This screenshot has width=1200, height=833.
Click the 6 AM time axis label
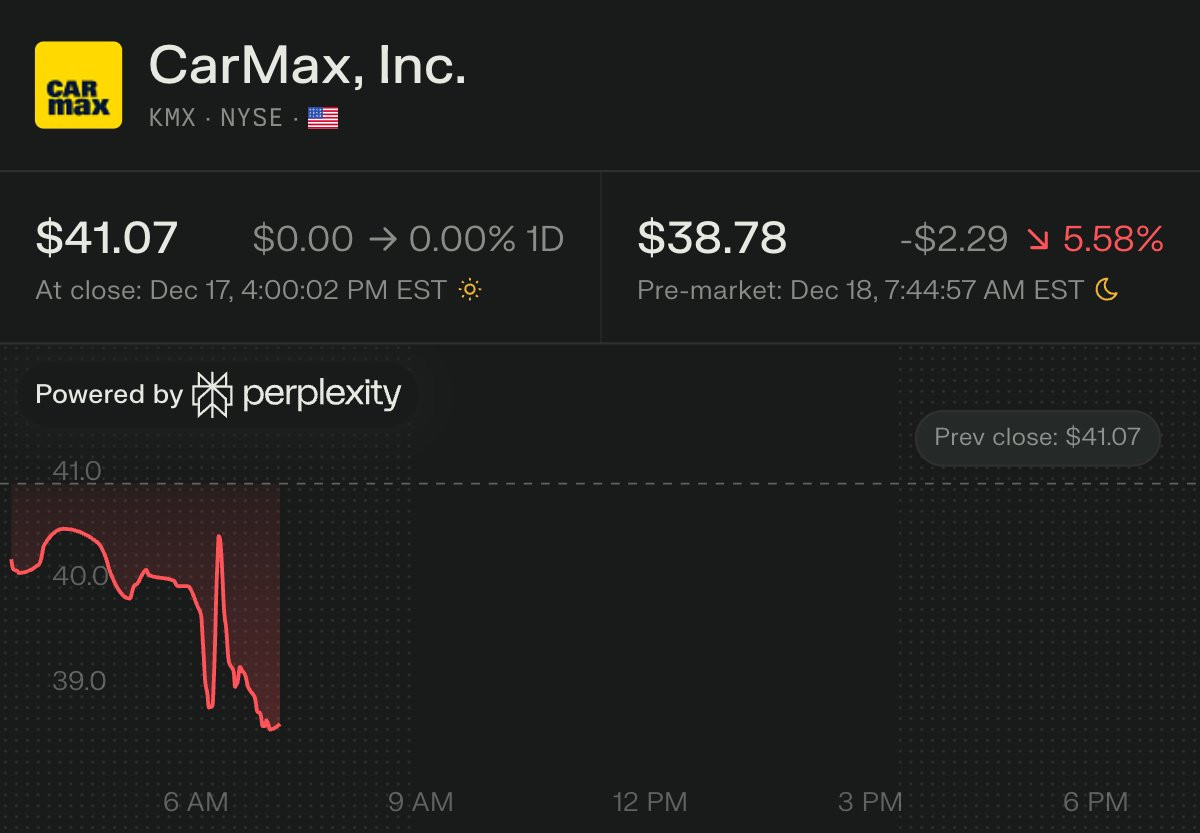(196, 802)
